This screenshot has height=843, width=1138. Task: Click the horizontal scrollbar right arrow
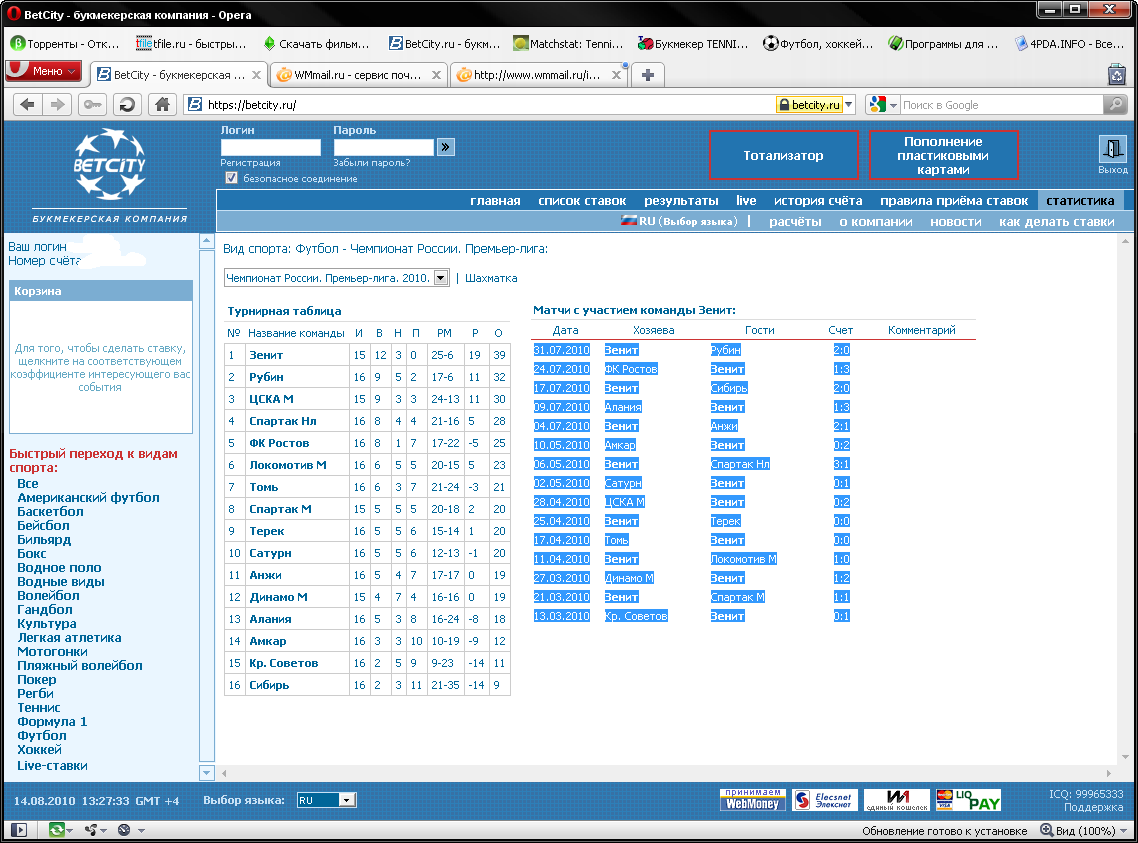click(x=1108, y=773)
